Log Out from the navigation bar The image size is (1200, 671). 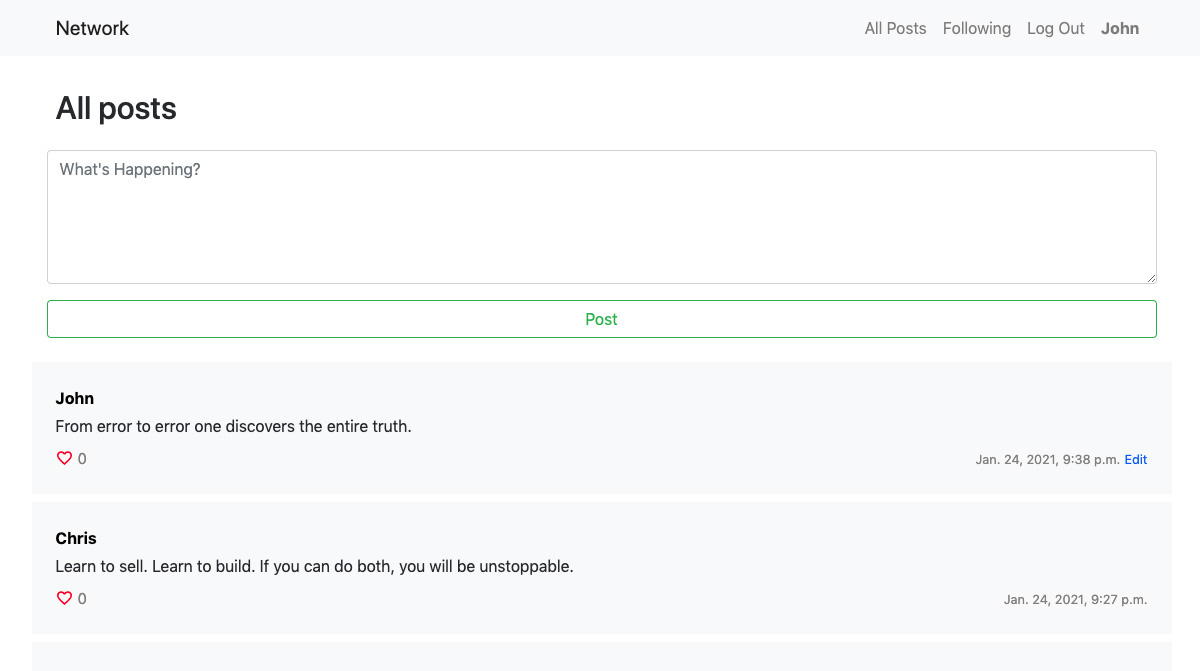pyautogui.click(x=1055, y=28)
